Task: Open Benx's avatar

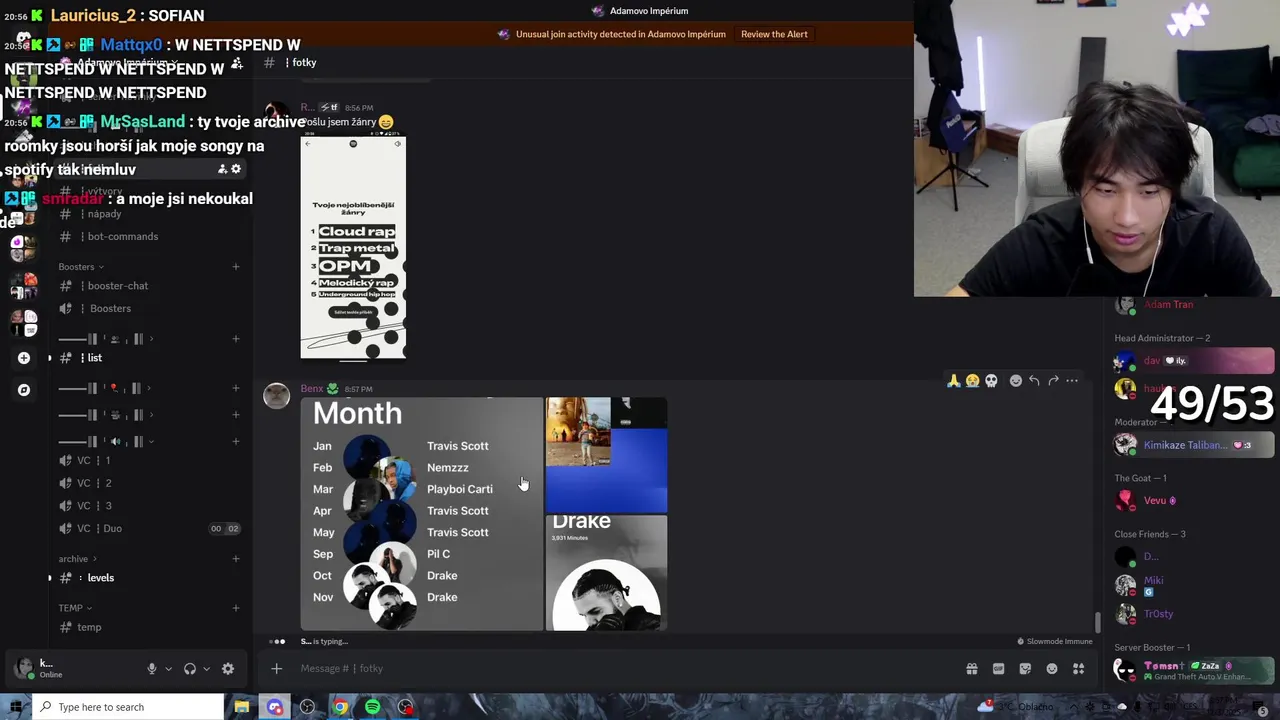Action: (x=276, y=396)
